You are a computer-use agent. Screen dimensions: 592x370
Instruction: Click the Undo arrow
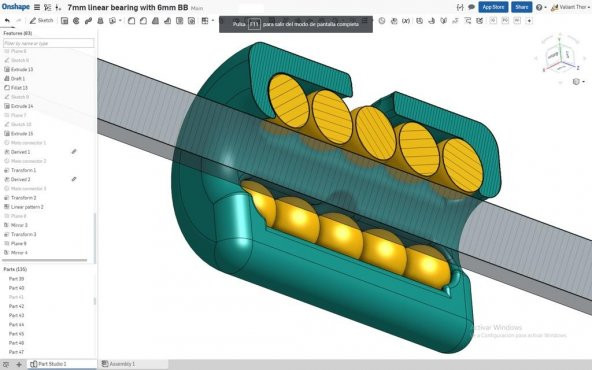(x=7, y=20)
